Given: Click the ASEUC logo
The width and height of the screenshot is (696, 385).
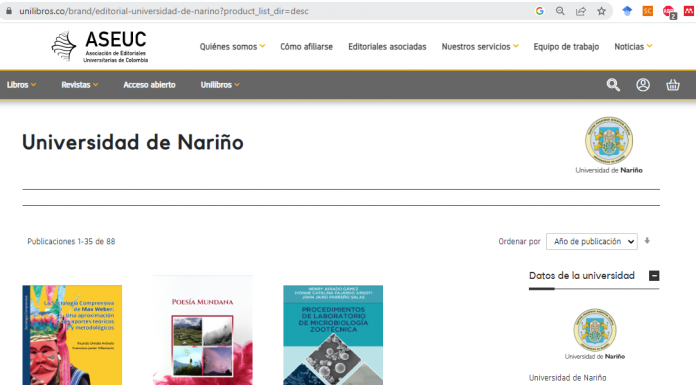Looking at the screenshot, I should coord(100,46).
